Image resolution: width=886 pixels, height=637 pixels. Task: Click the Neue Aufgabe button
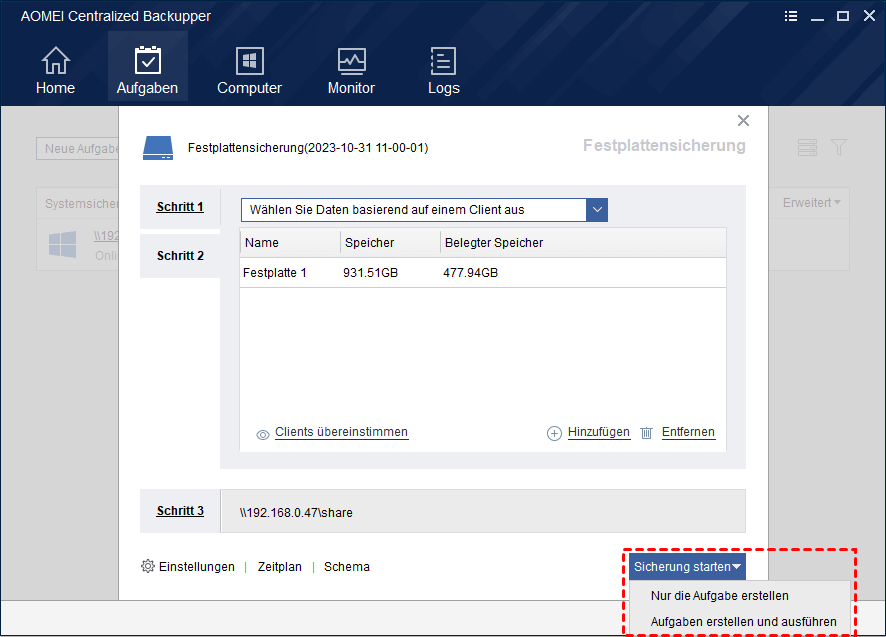pyautogui.click(x=78, y=149)
